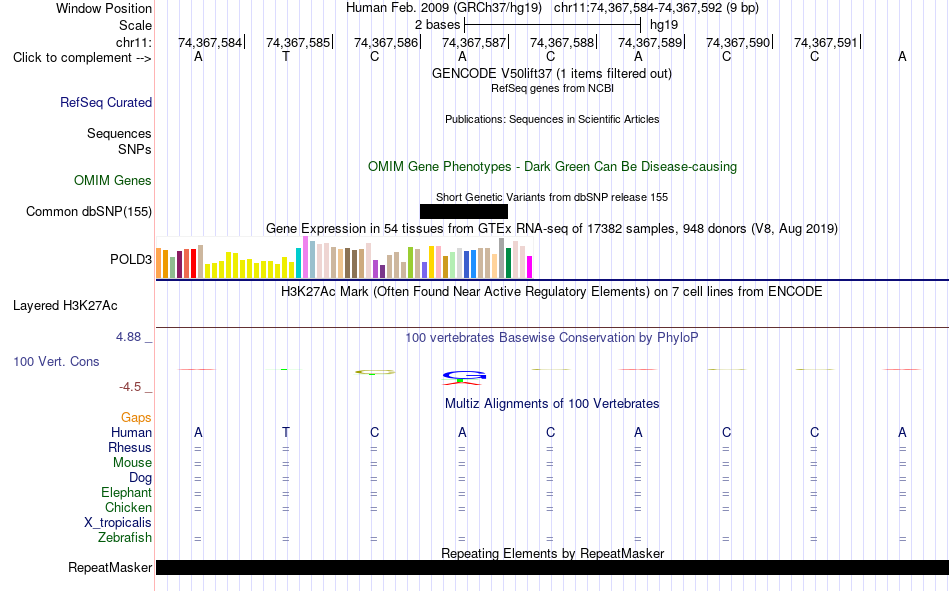The image size is (950, 591).
Task: Click the hg19 label beside the scale bar
Action: 664,25
